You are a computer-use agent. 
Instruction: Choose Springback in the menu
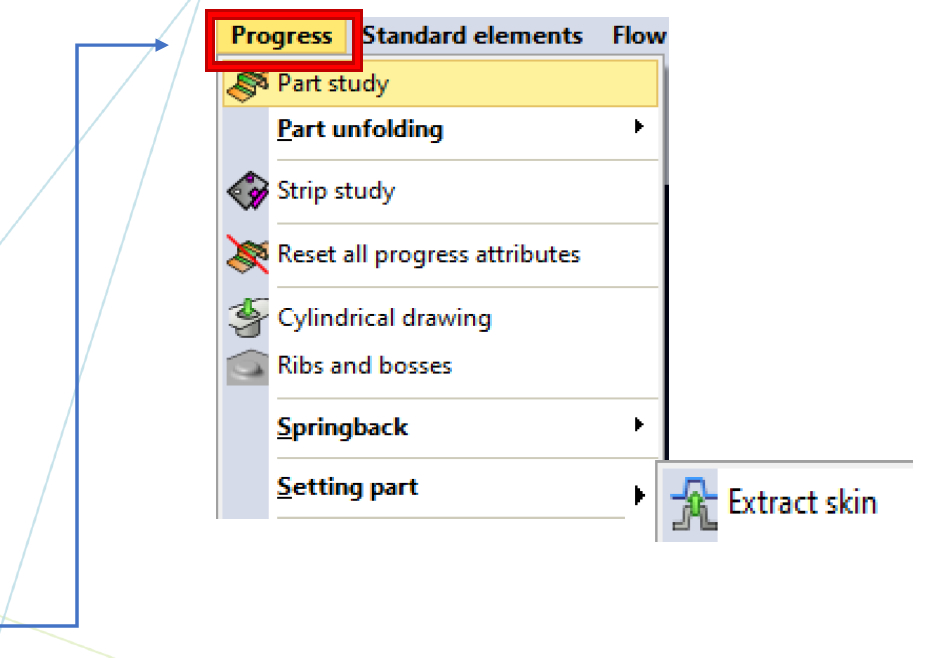pos(342,428)
